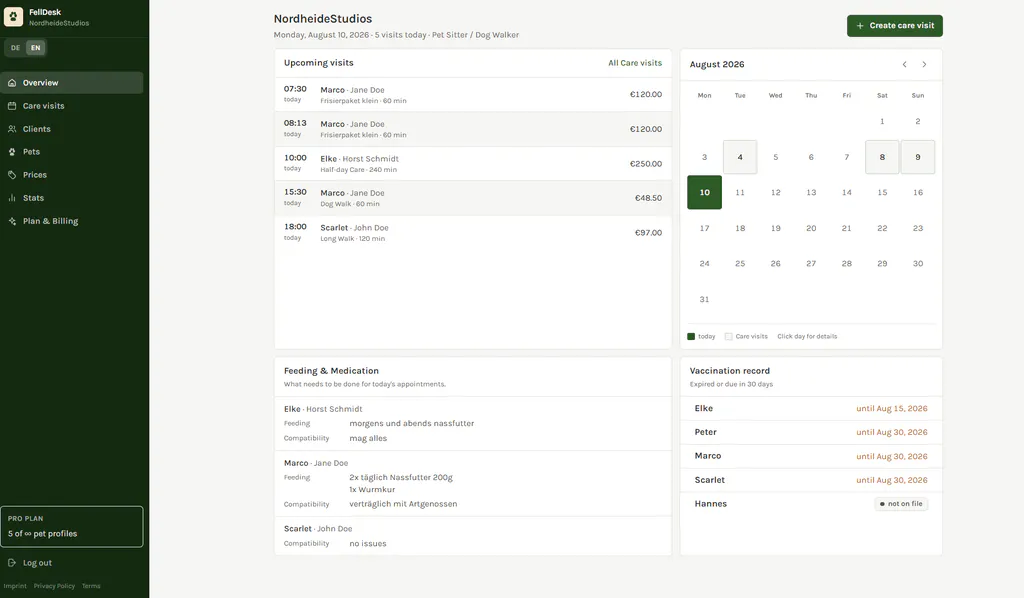This screenshot has width=1024, height=598.
Task: Select the EN language toggle
Action: 35,48
